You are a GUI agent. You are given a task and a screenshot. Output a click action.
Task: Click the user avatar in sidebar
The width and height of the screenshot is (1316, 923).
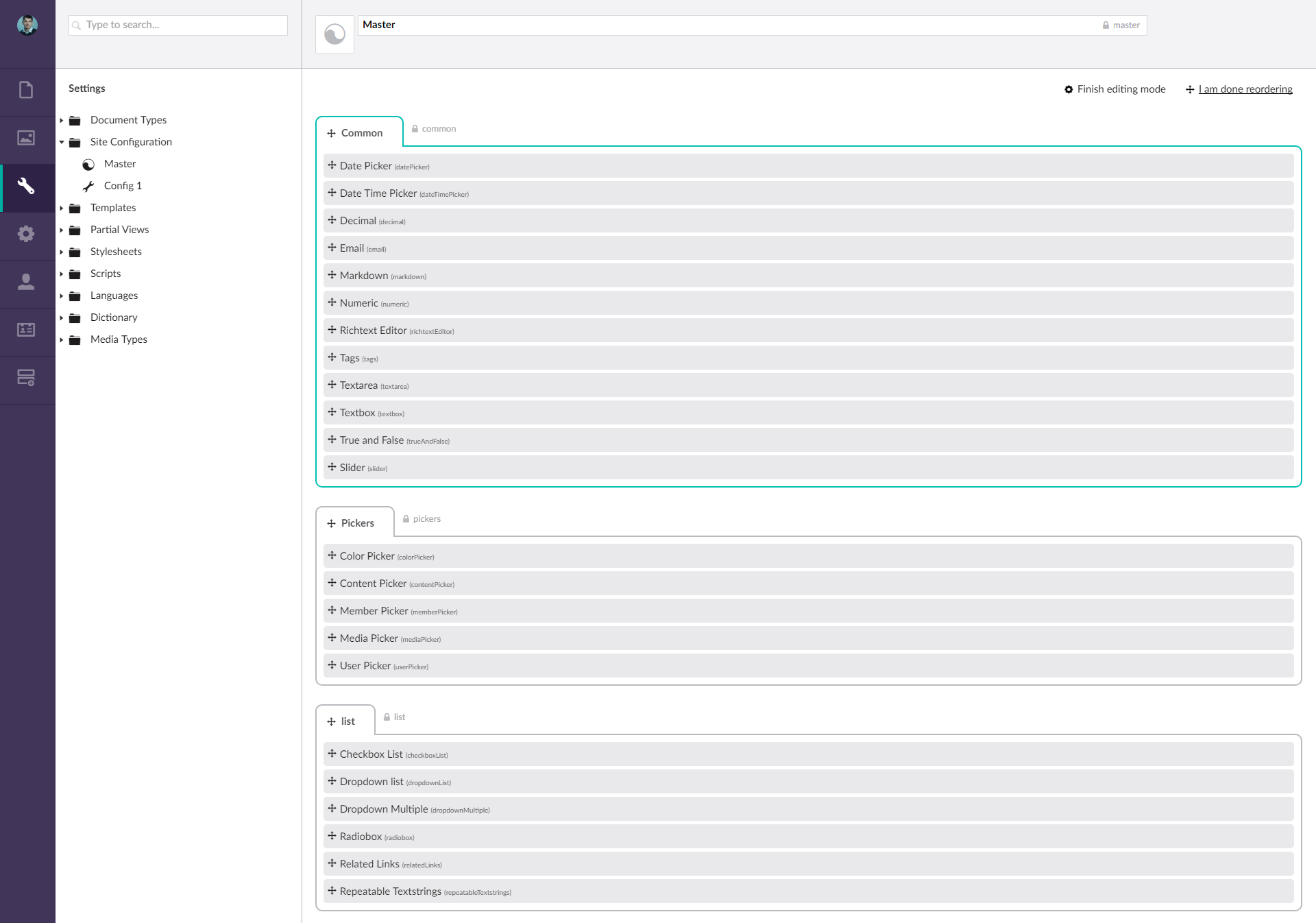click(x=27, y=25)
